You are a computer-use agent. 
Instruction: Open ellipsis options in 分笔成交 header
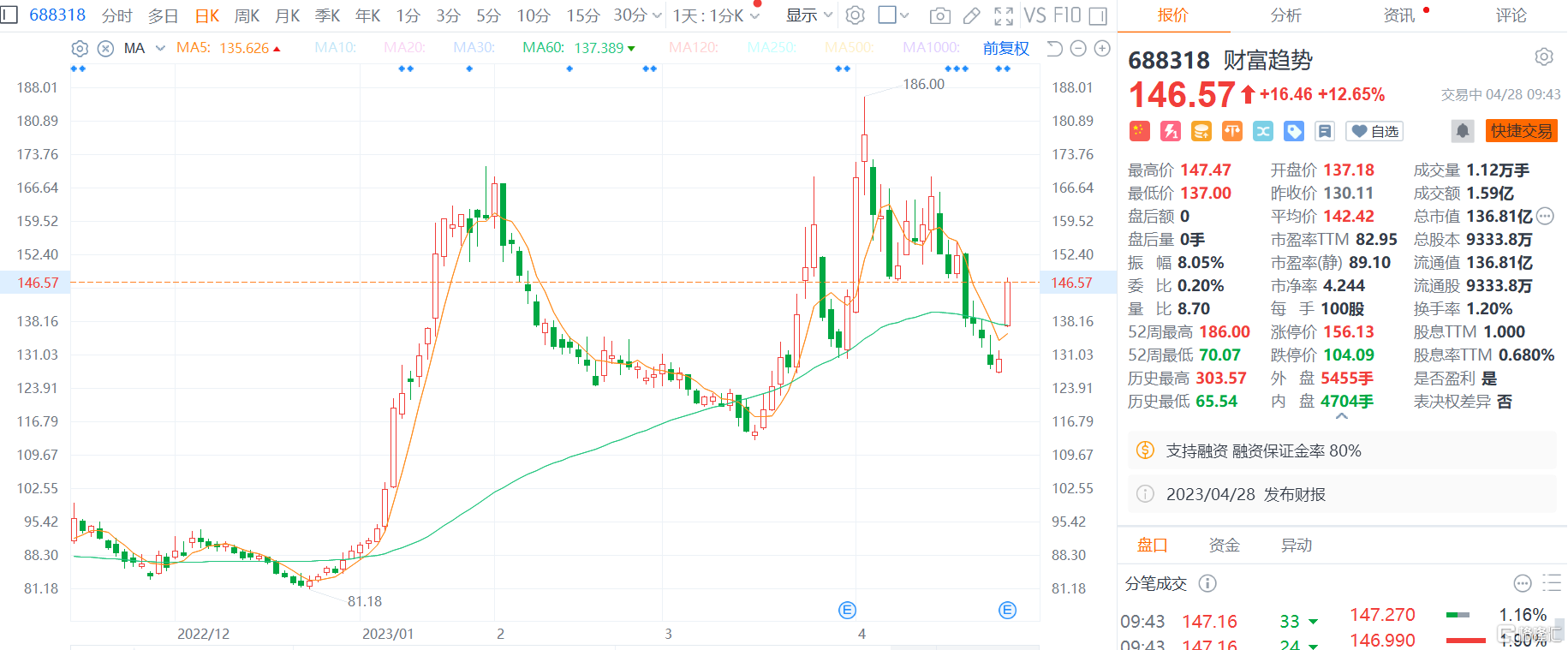click(1523, 583)
